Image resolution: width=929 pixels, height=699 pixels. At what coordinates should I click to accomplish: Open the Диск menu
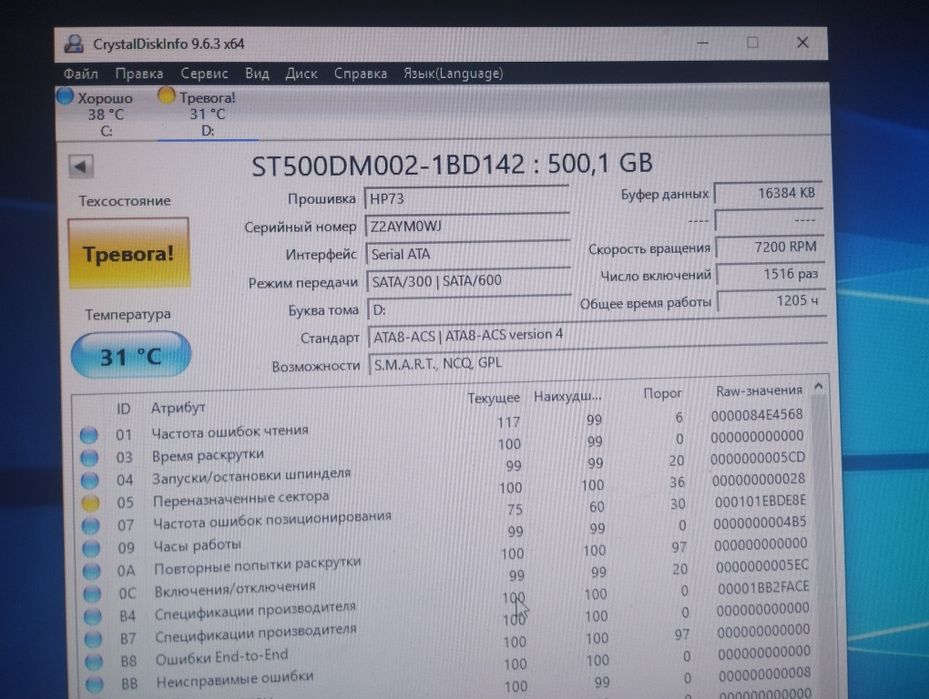pos(301,73)
